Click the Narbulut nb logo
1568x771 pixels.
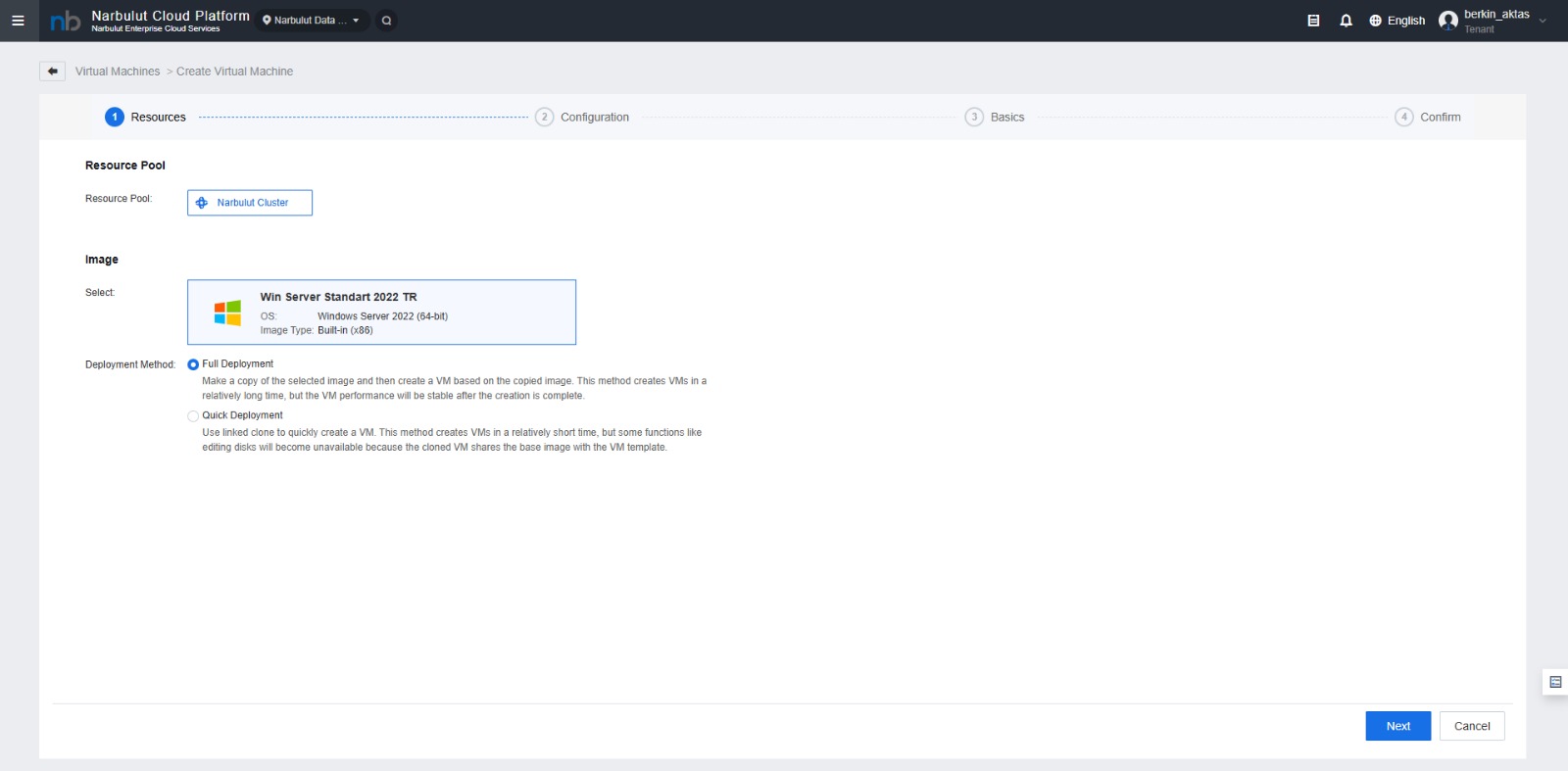click(x=65, y=21)
